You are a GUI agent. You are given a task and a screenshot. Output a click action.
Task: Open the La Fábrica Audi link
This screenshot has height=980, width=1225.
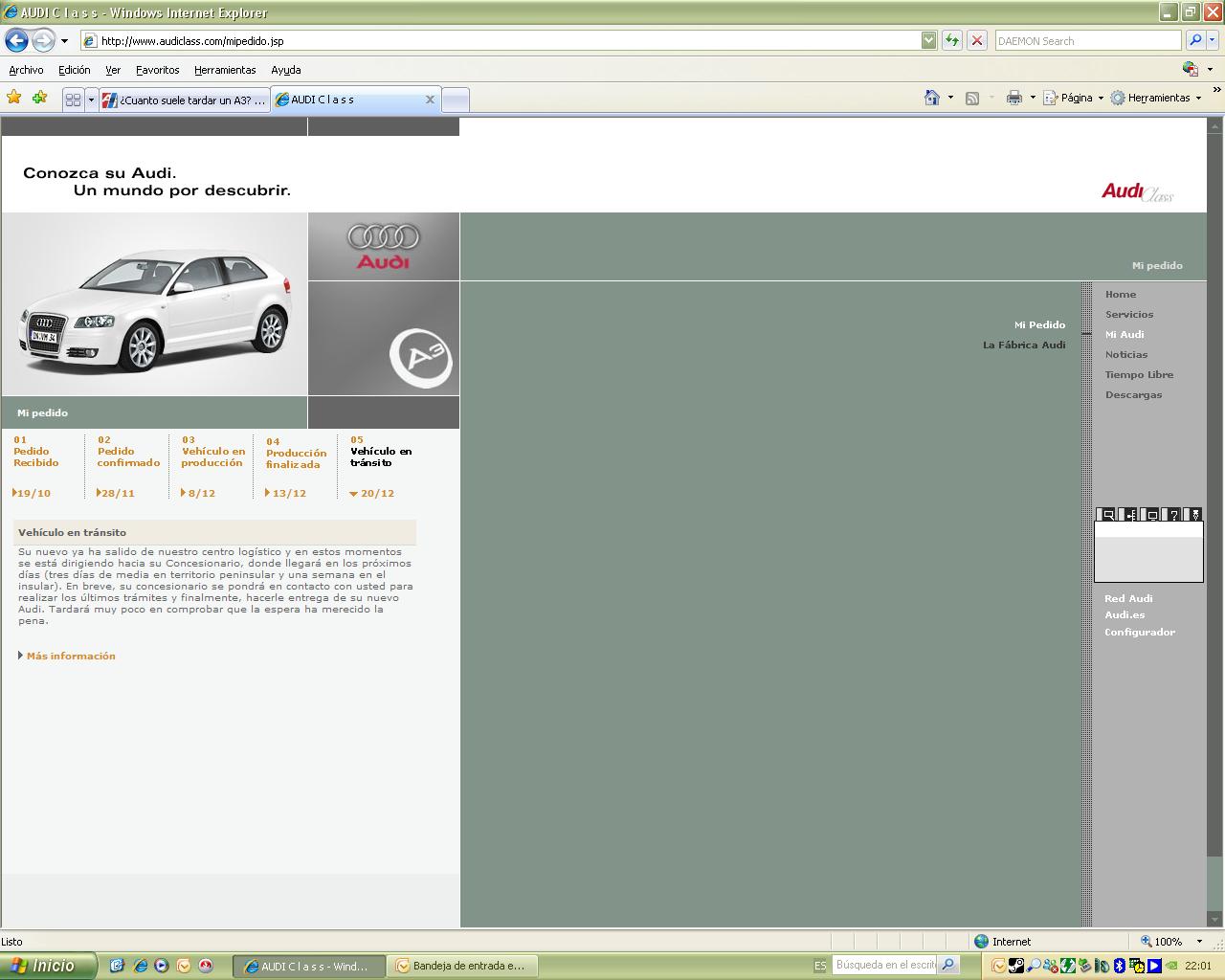1024,345
